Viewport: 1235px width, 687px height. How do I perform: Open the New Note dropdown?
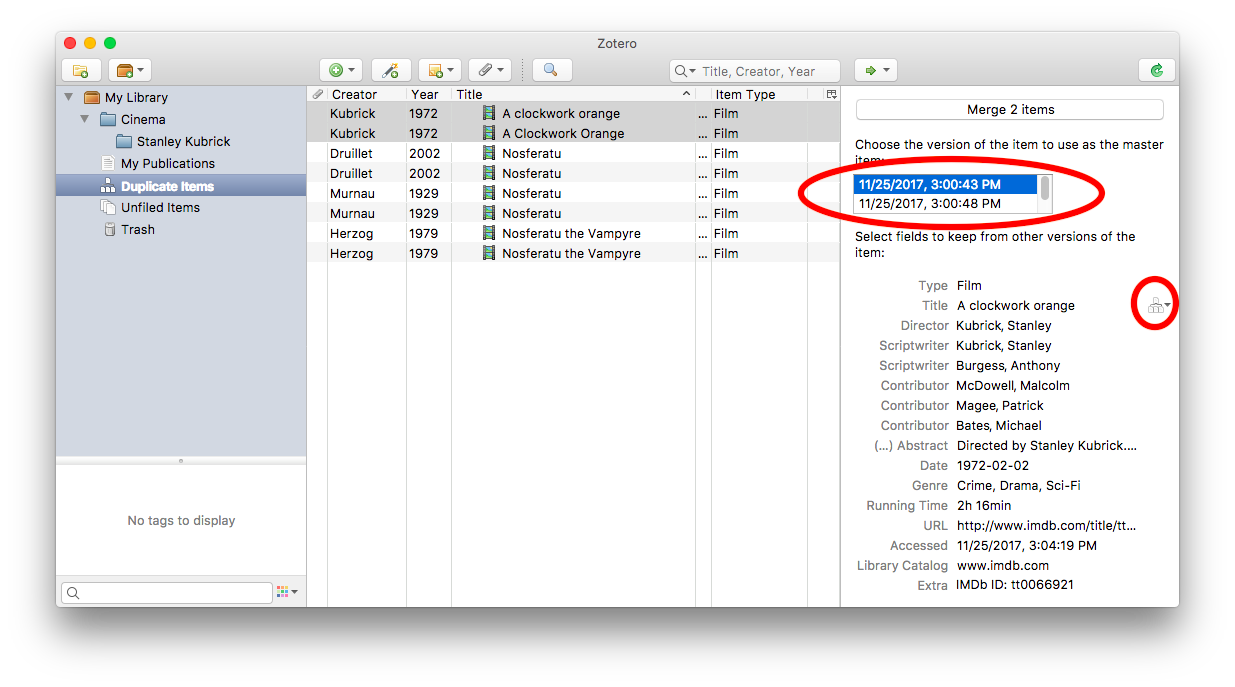click(x=439, y=70)
